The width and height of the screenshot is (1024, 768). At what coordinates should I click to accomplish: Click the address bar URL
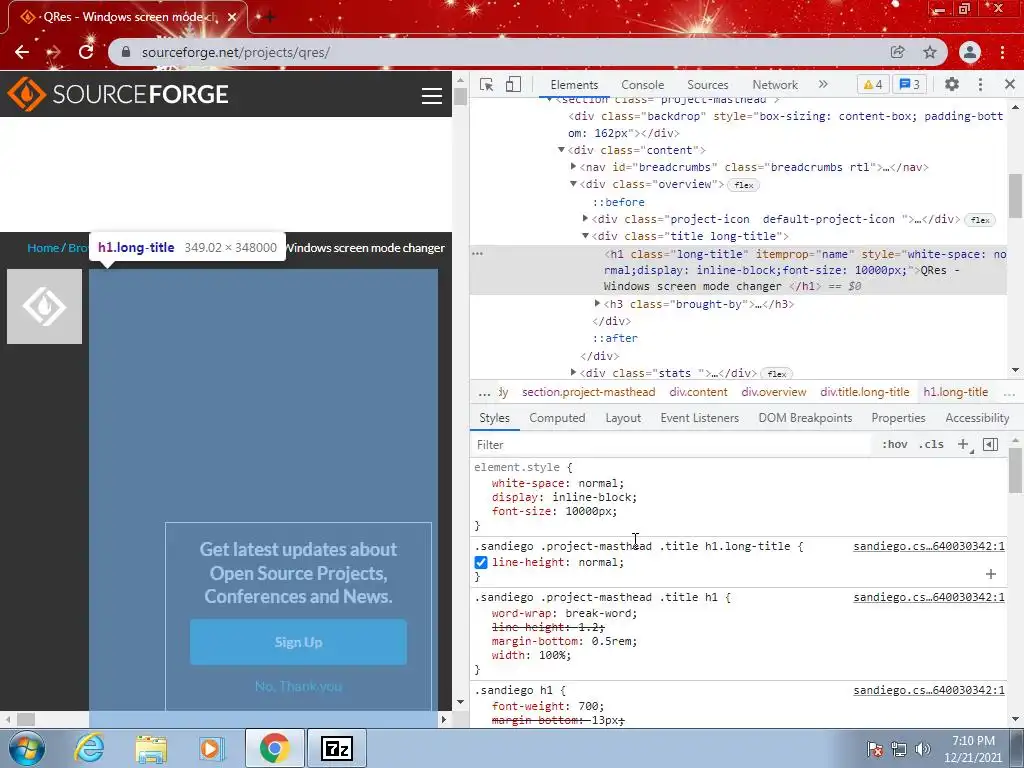pyautogui.click(x=236, y=52)
